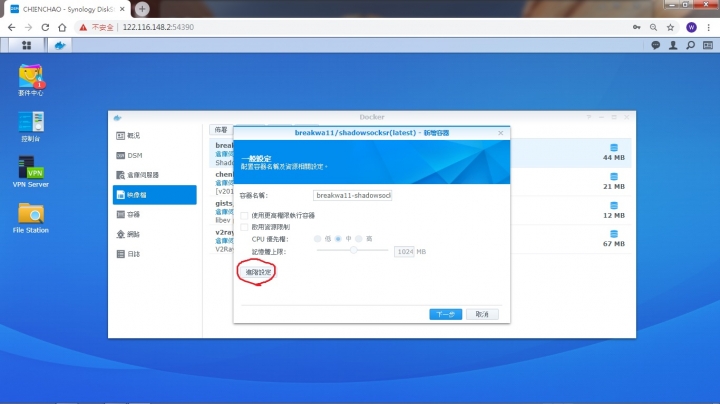This screenshot has height=404, width=720.
Task: Click the Advanced Settings button
Action: coord(258,272)
